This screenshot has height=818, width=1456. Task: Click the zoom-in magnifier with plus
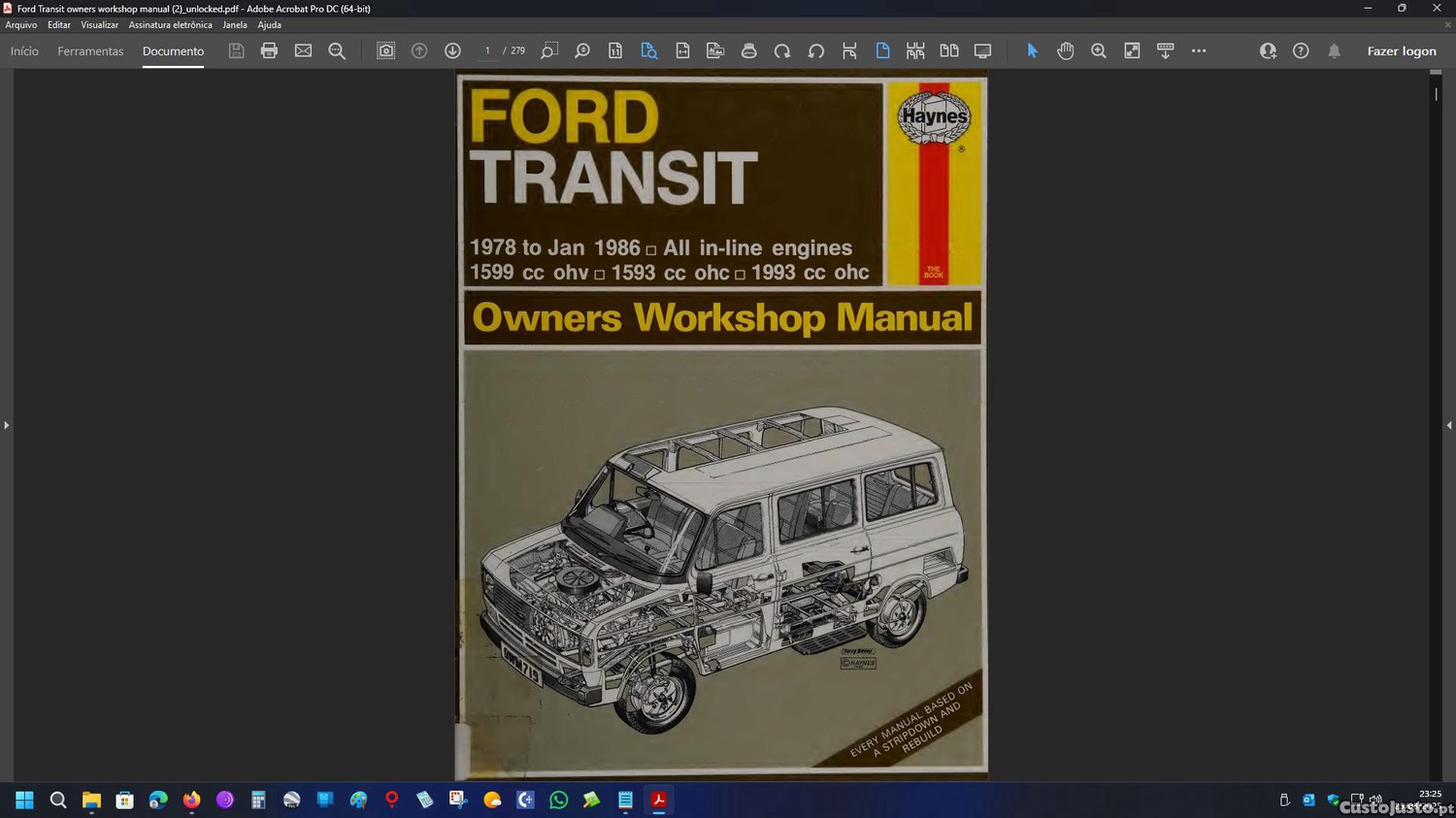coord(1098,50)
